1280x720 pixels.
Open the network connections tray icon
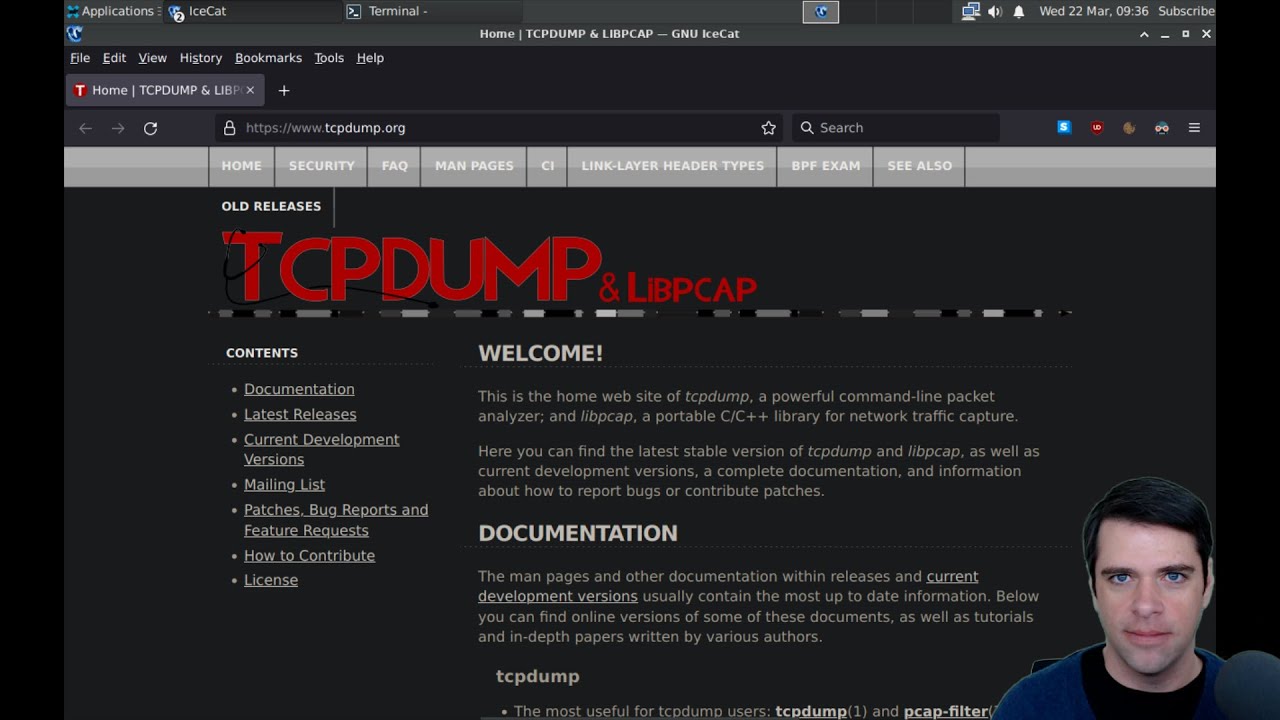[970, 11]
